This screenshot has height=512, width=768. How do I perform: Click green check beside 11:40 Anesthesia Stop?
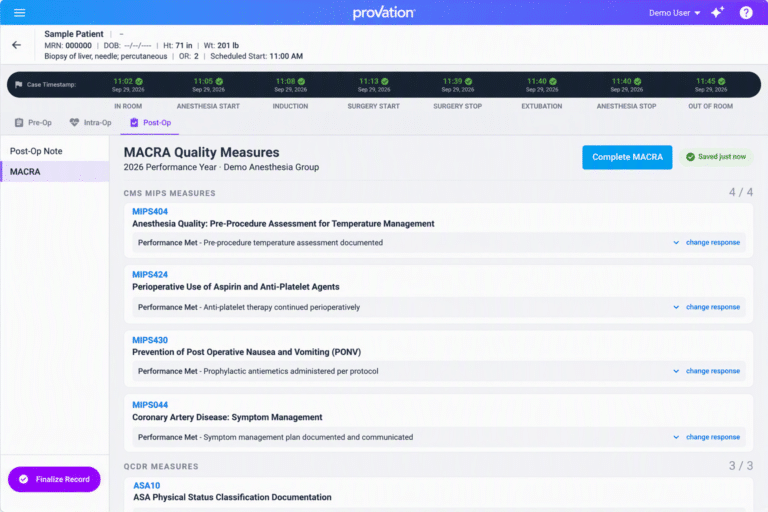pos(638,81)
